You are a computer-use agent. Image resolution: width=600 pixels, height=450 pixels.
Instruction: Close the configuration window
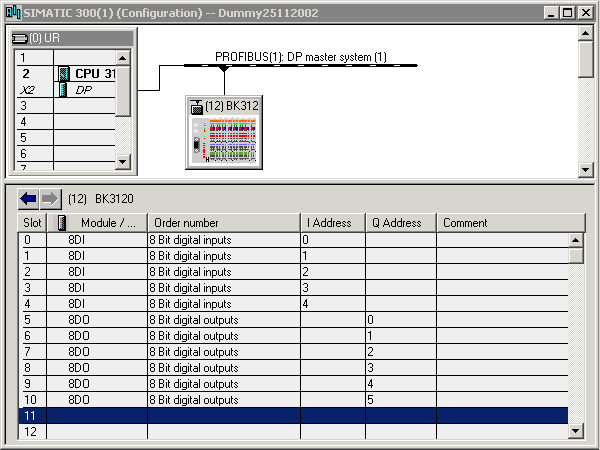(x=585, y=13)
